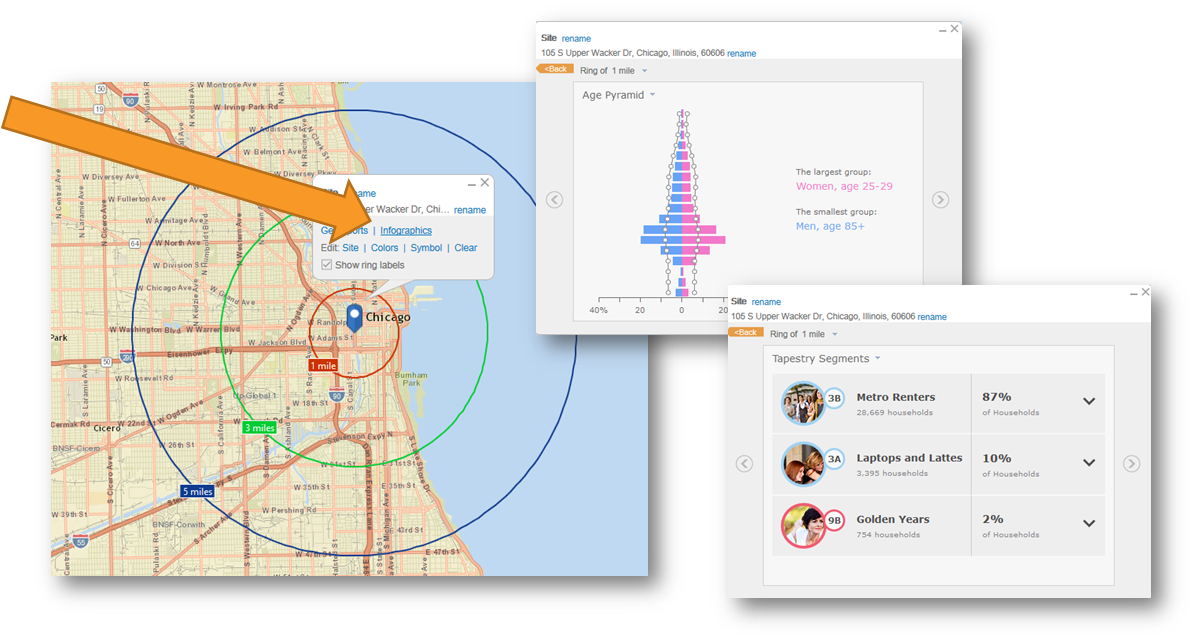Open the Symbol edit link

click(426, 248)
